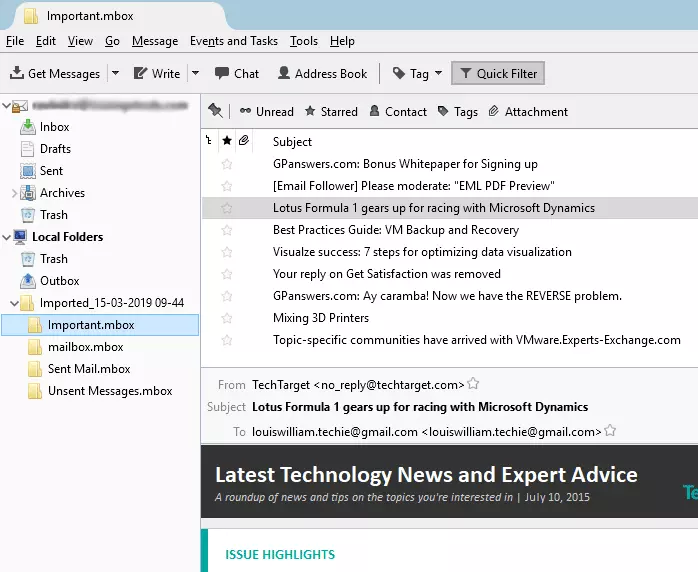
Task: Open the Tools menu
Action: (x=304, y=41)
